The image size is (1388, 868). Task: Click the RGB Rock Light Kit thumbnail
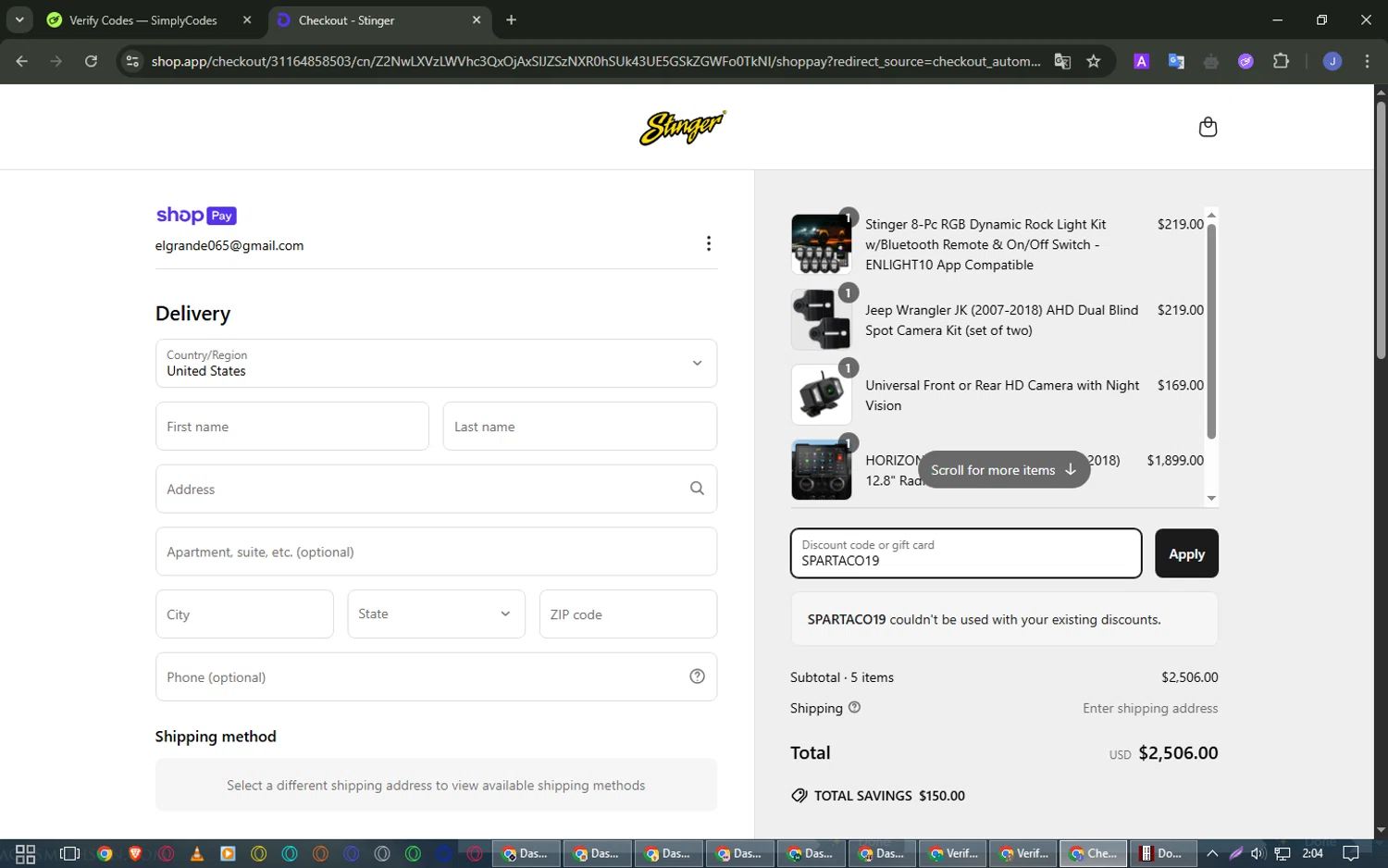coord(822,243)
